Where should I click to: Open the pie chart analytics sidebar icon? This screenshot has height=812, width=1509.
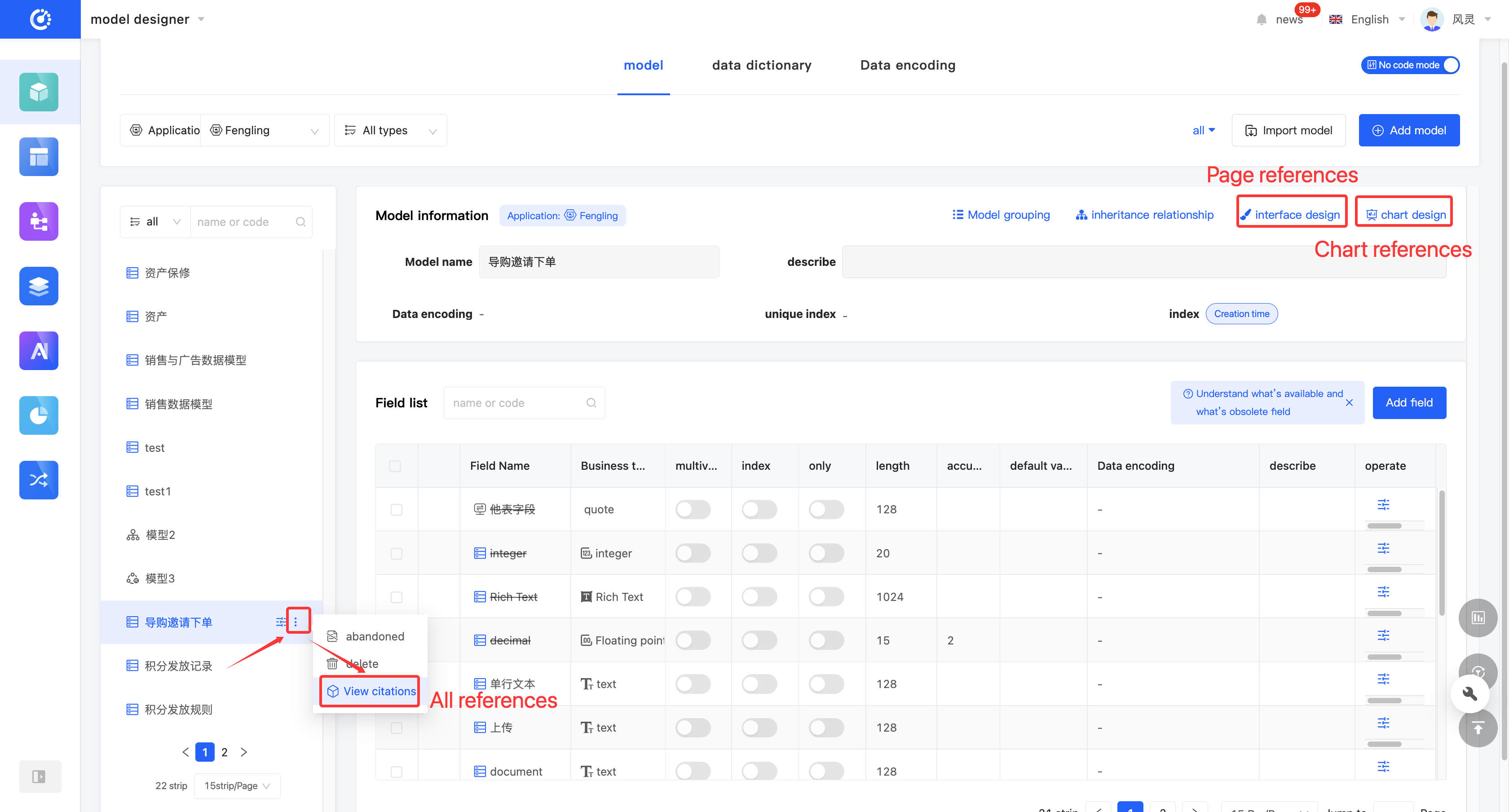click(x=39, y=415)
